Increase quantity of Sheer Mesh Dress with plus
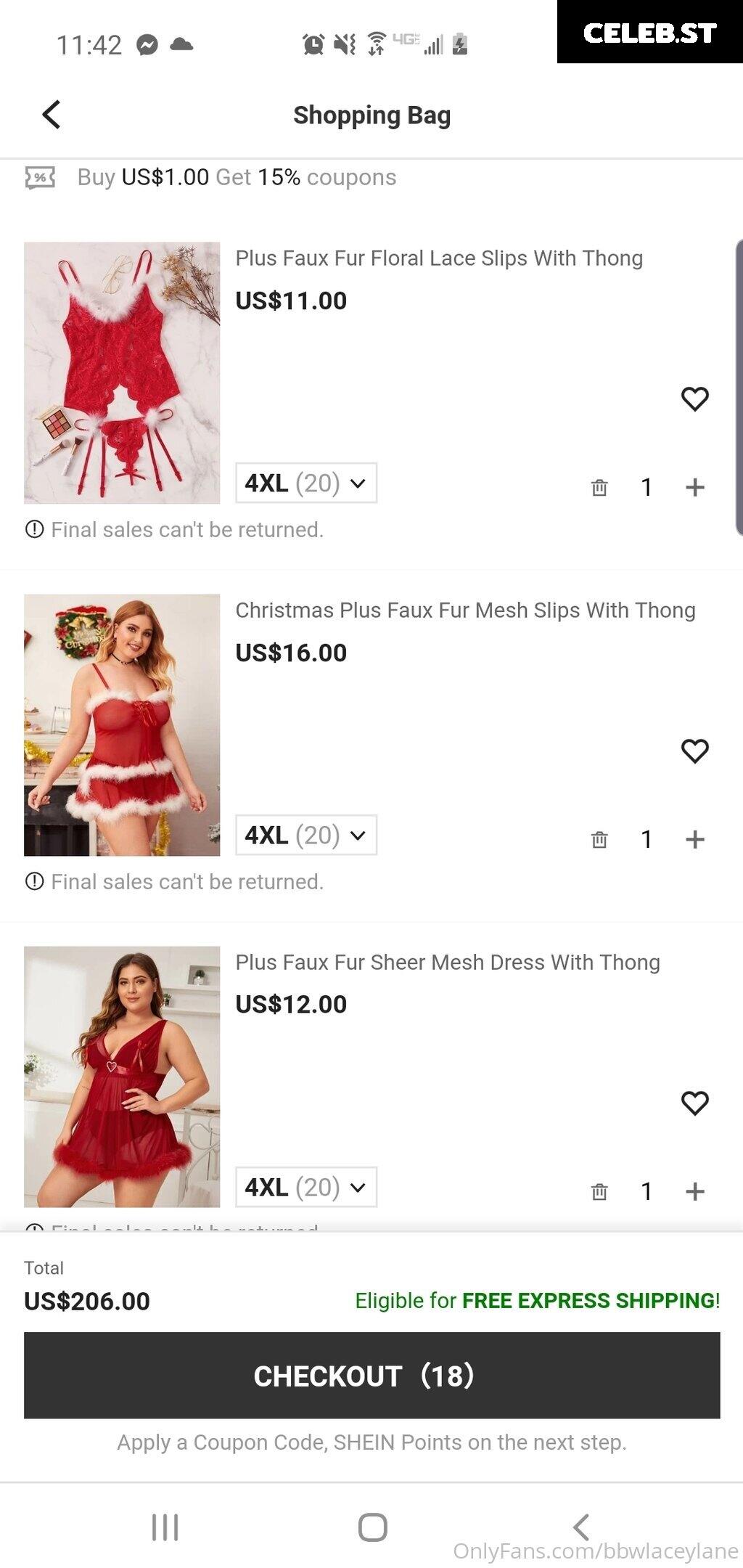The width and height of the screenshot is (743, 1568). pyautogui.click(x=695, y=1191)
